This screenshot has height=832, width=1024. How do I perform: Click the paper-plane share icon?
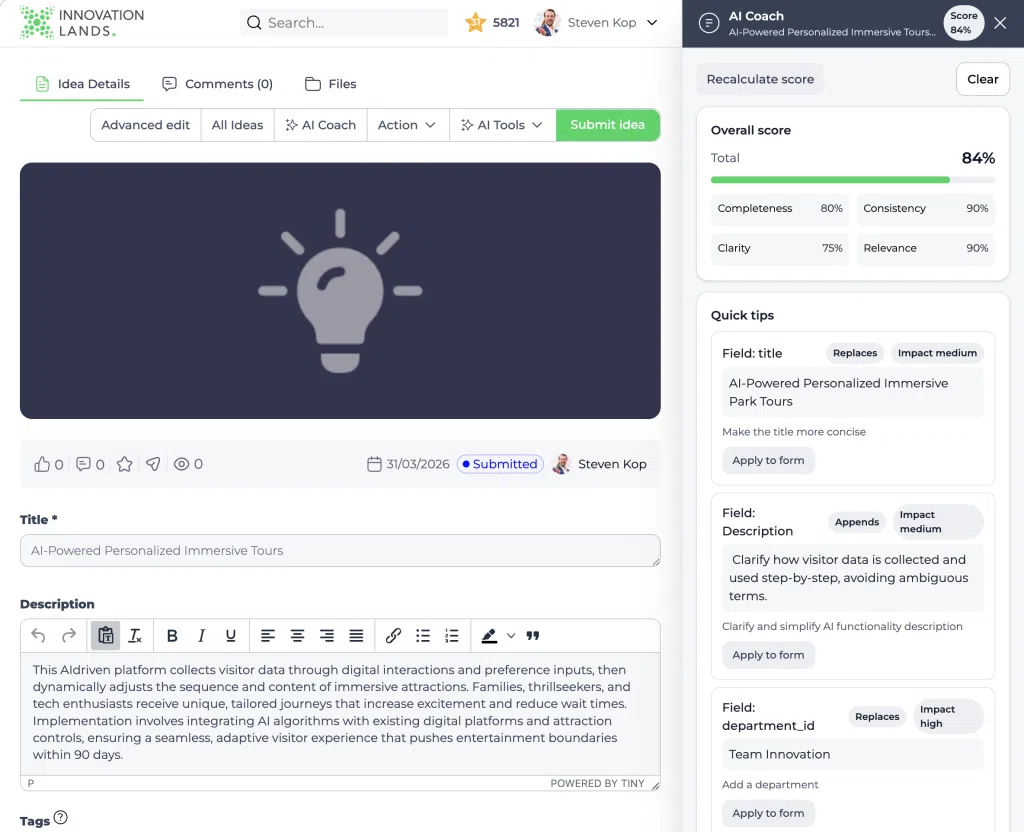click(x=153, y=464)
